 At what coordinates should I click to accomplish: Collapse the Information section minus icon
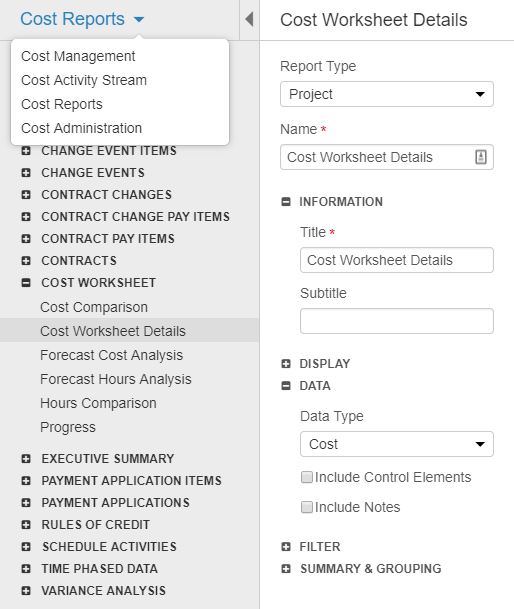point(286,202)
